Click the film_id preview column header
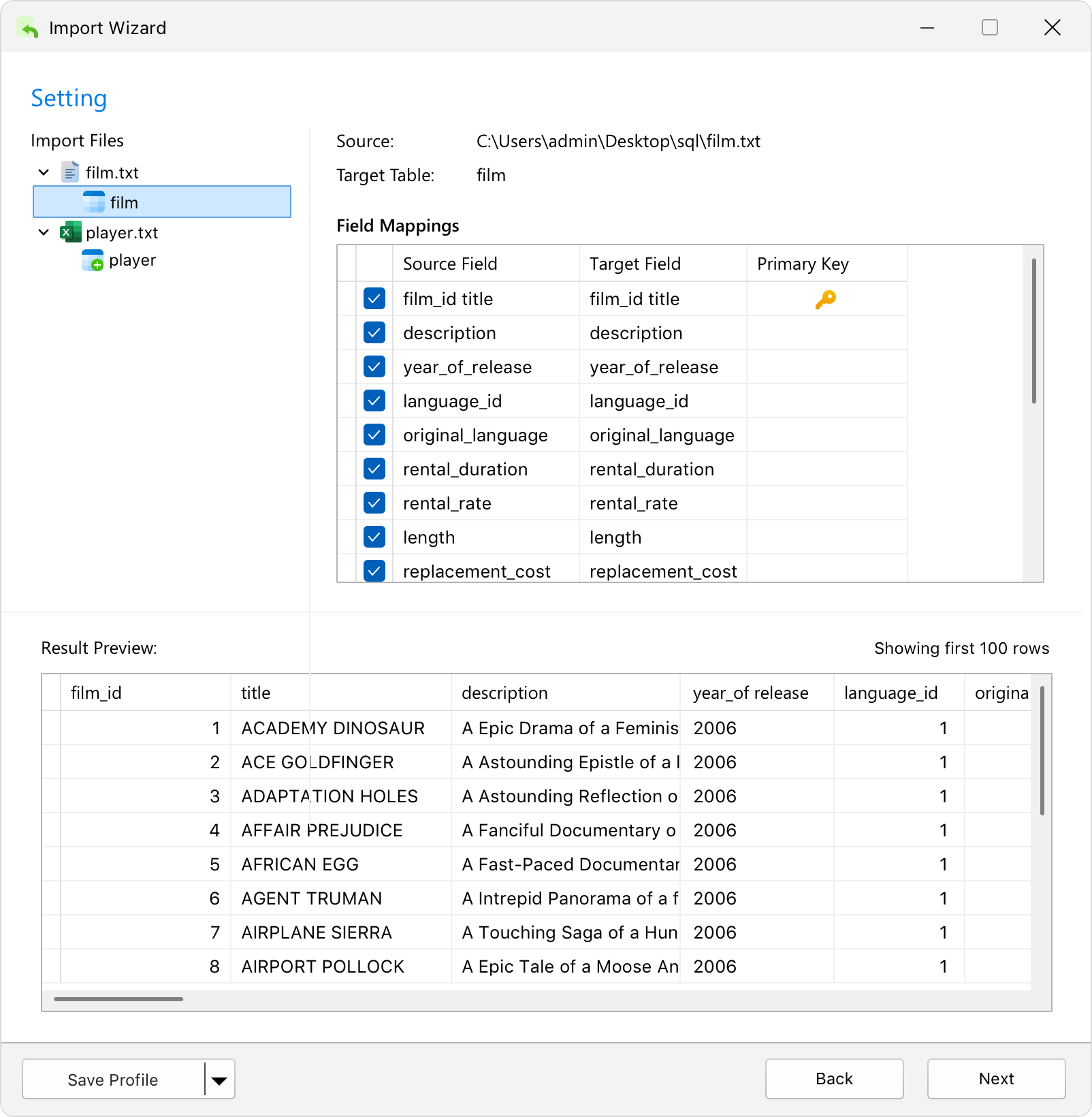 146,693
